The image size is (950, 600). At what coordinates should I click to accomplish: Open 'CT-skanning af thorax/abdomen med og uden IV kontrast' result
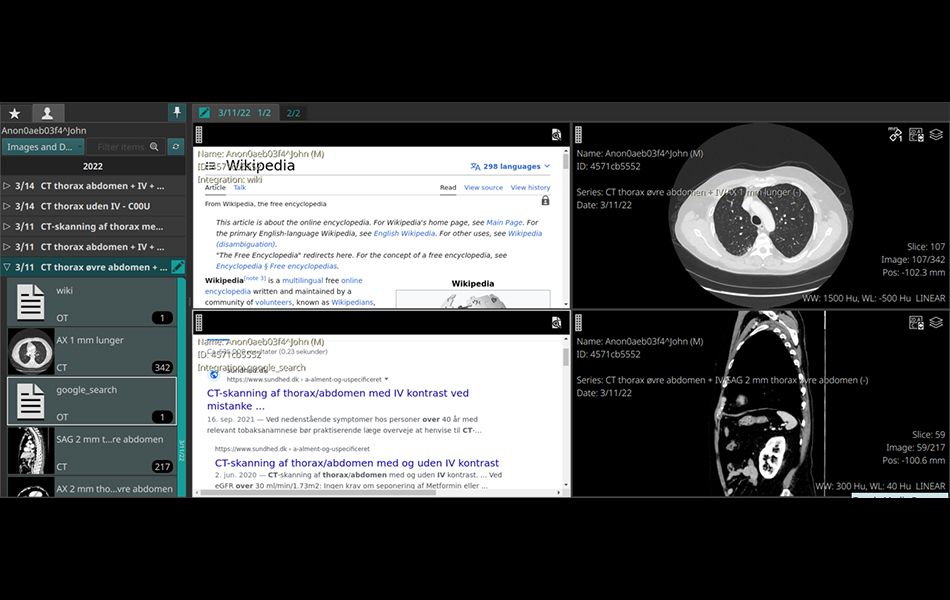pyautogui.click(x=357, y=463)
